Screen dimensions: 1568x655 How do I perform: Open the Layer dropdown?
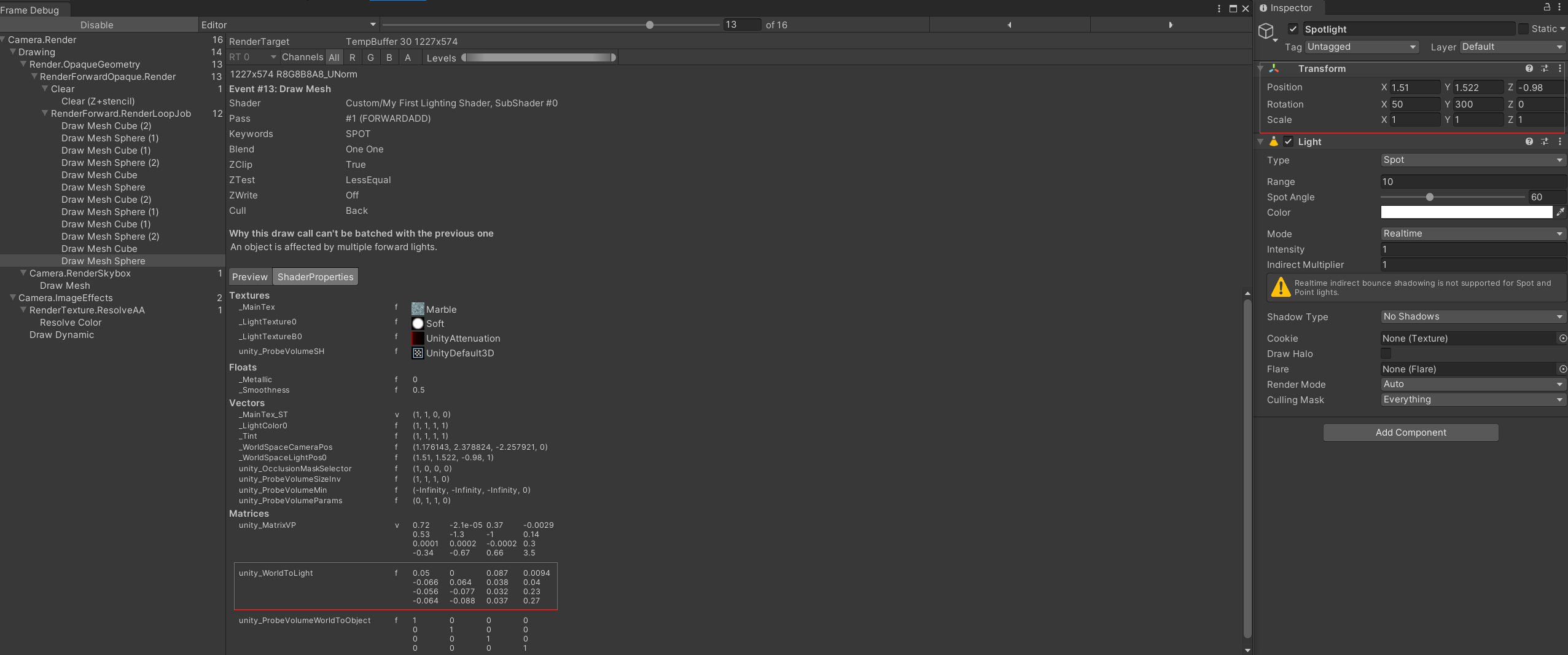[1512, 47]
